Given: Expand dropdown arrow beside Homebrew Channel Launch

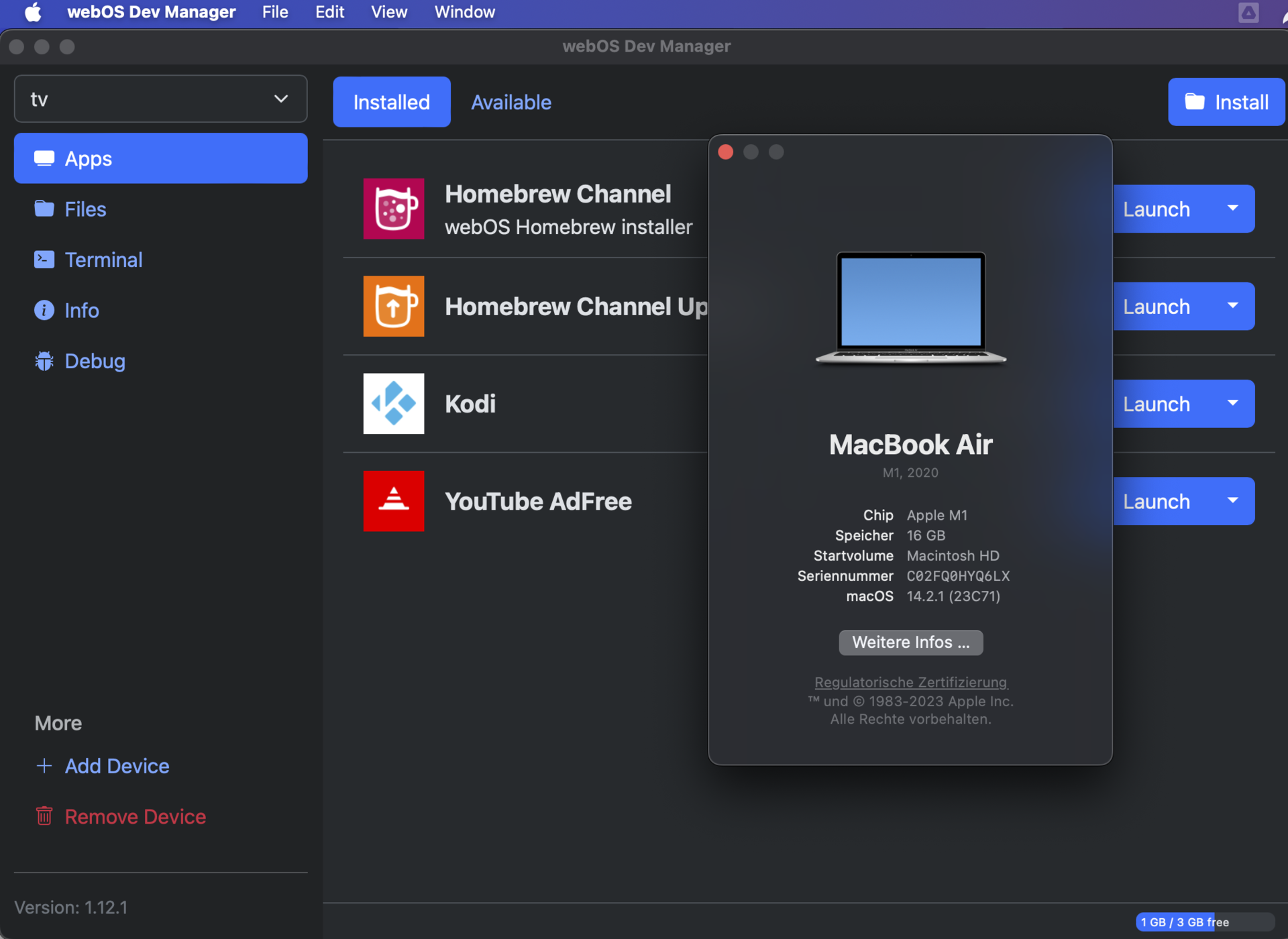Looking at the screenshot, I should 1232,209.
